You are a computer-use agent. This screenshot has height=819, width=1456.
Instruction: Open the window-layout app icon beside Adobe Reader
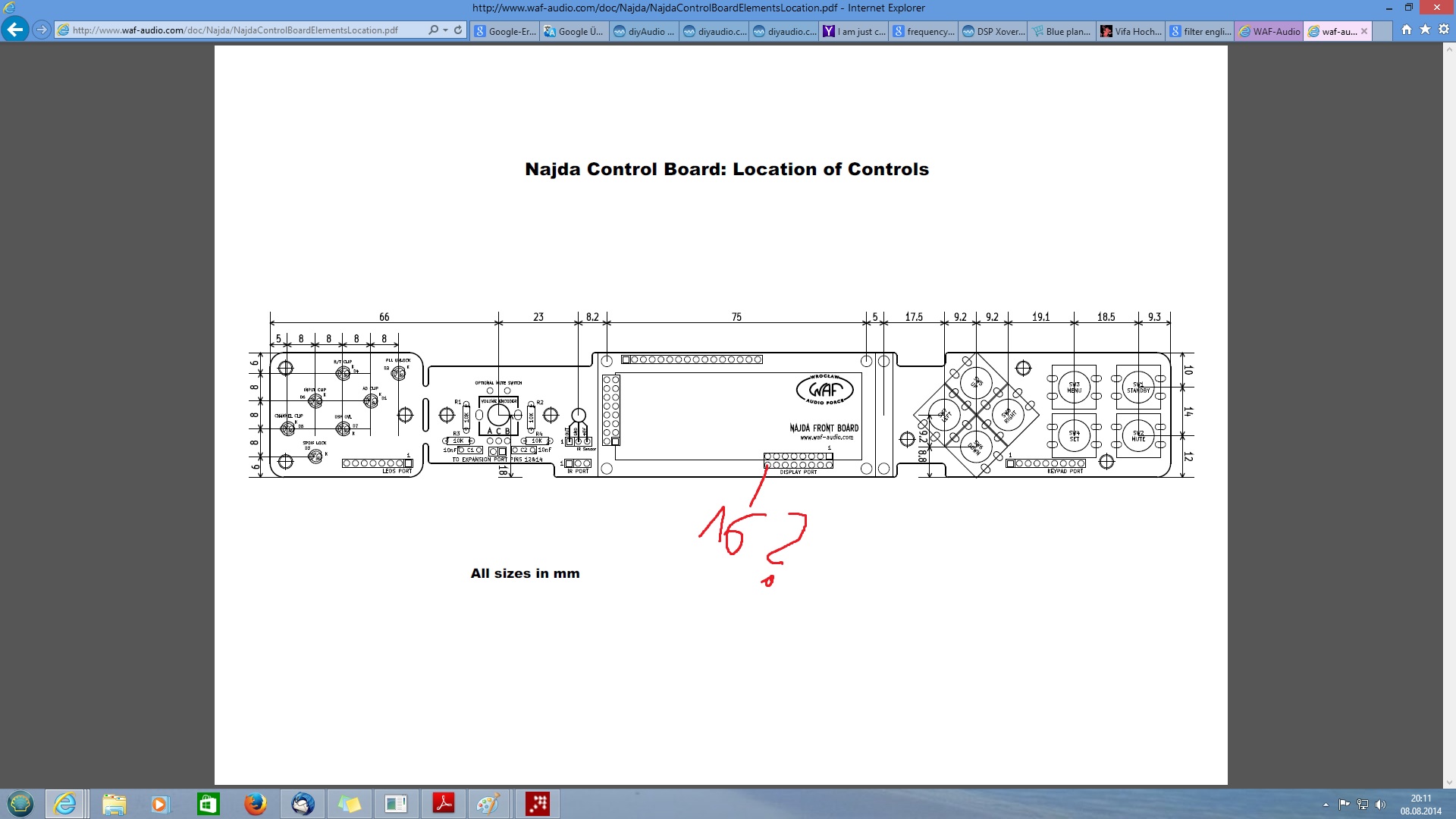point(396,804)
